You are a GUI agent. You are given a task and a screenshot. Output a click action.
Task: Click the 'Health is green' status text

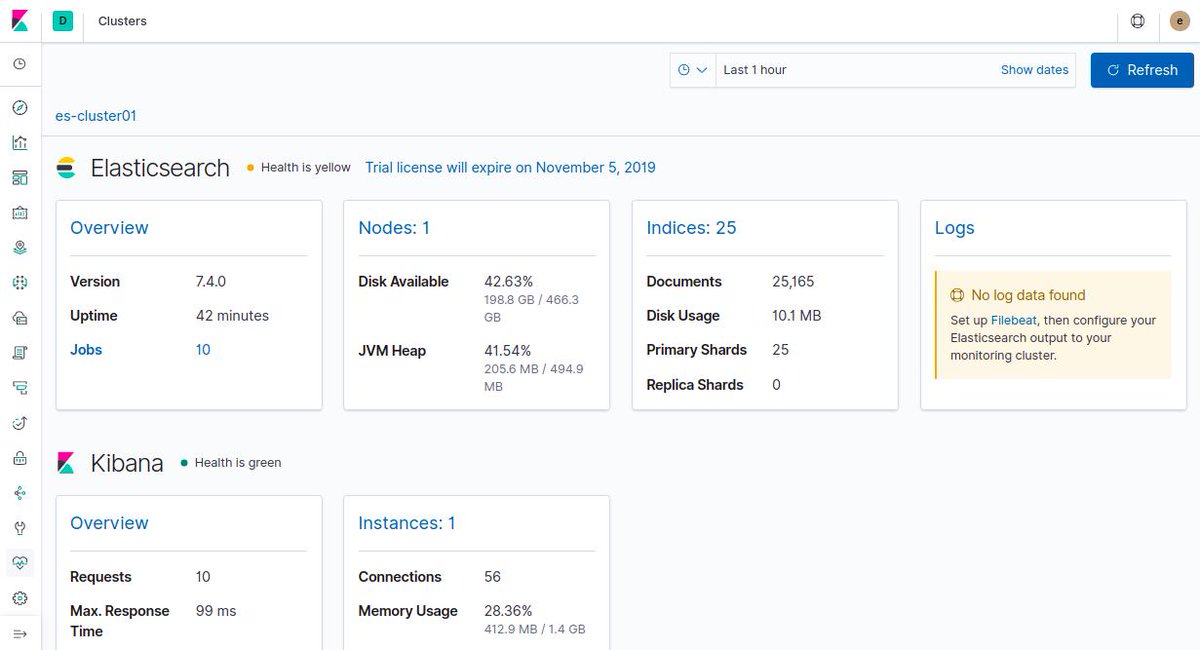pyautogui.click(x=238, y=462)
